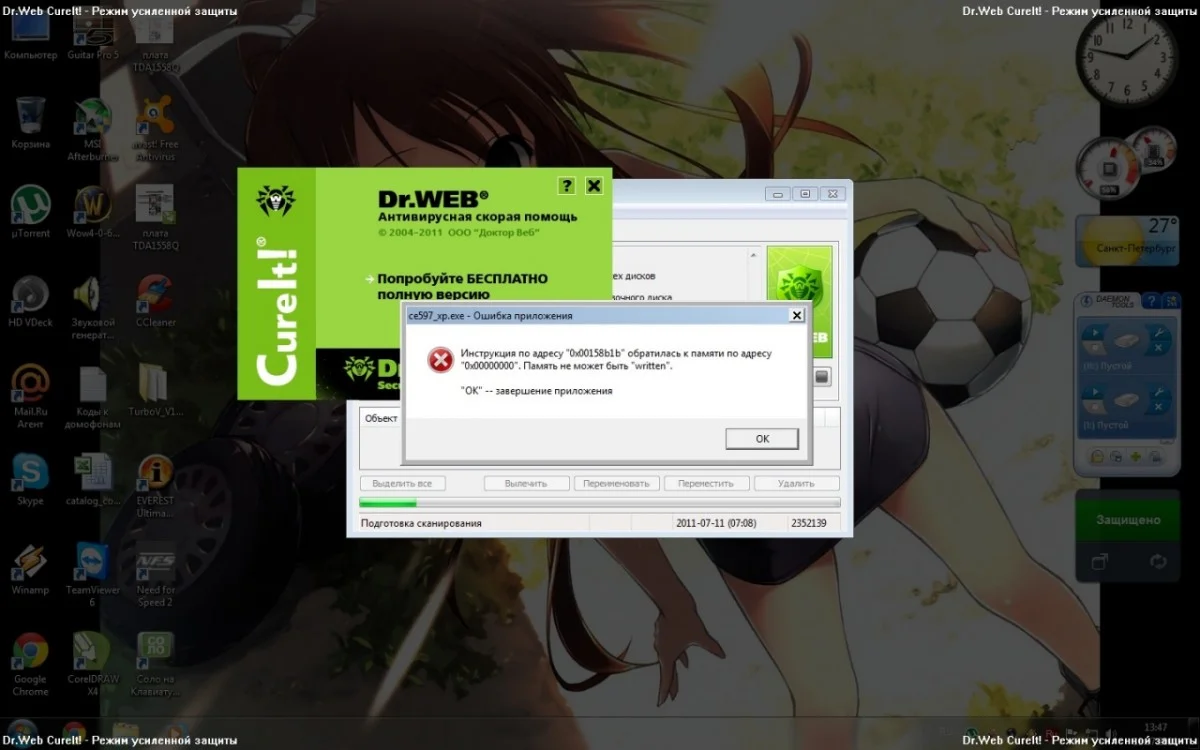
Task: Open the avast! Free Antivirus shortcut
Action: coord(155,130)
